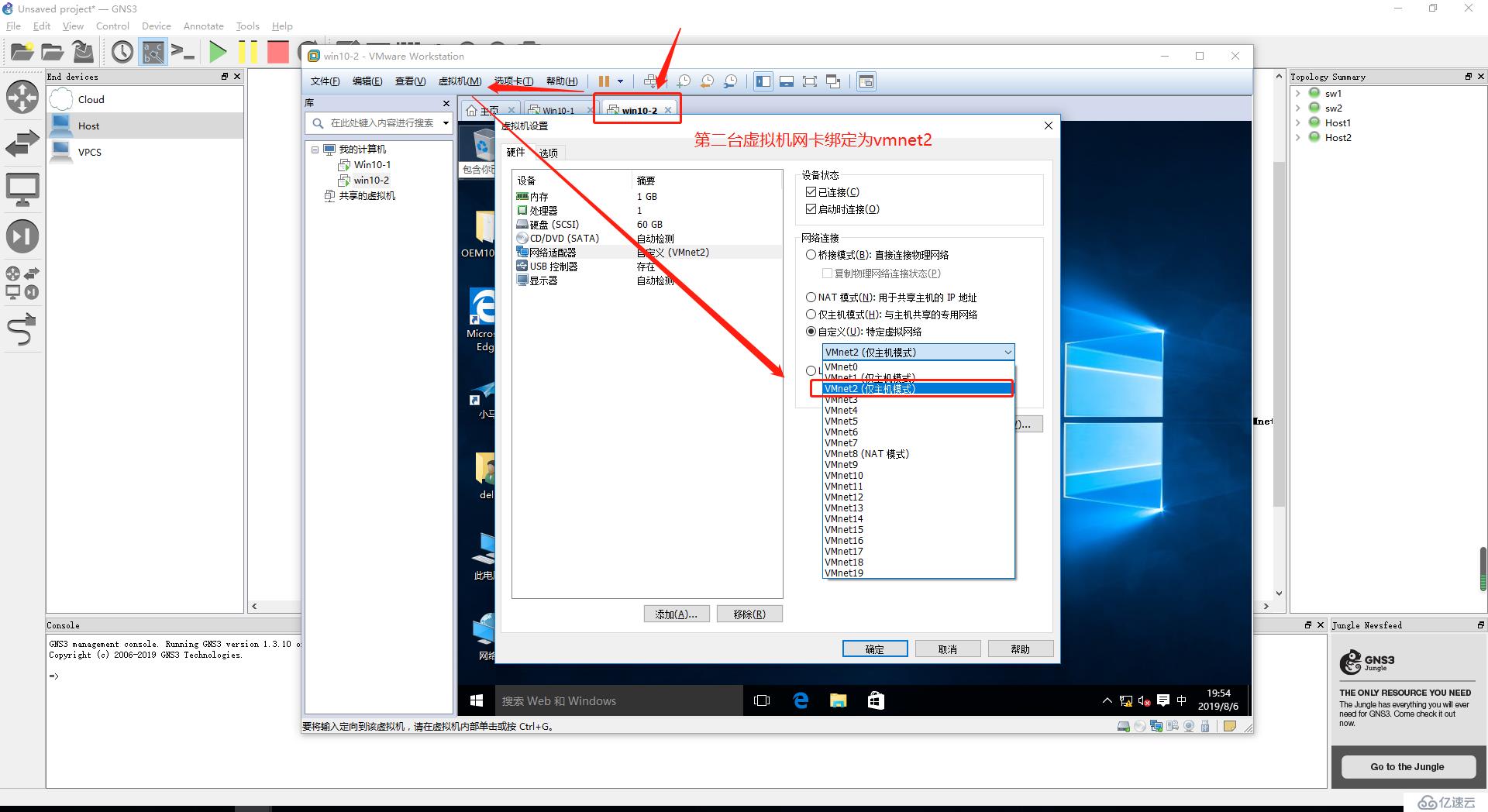The width and height of the screenshot is (1488, 812).
Task: Click VMware take snapshot icon
Action: pos(684,81)
